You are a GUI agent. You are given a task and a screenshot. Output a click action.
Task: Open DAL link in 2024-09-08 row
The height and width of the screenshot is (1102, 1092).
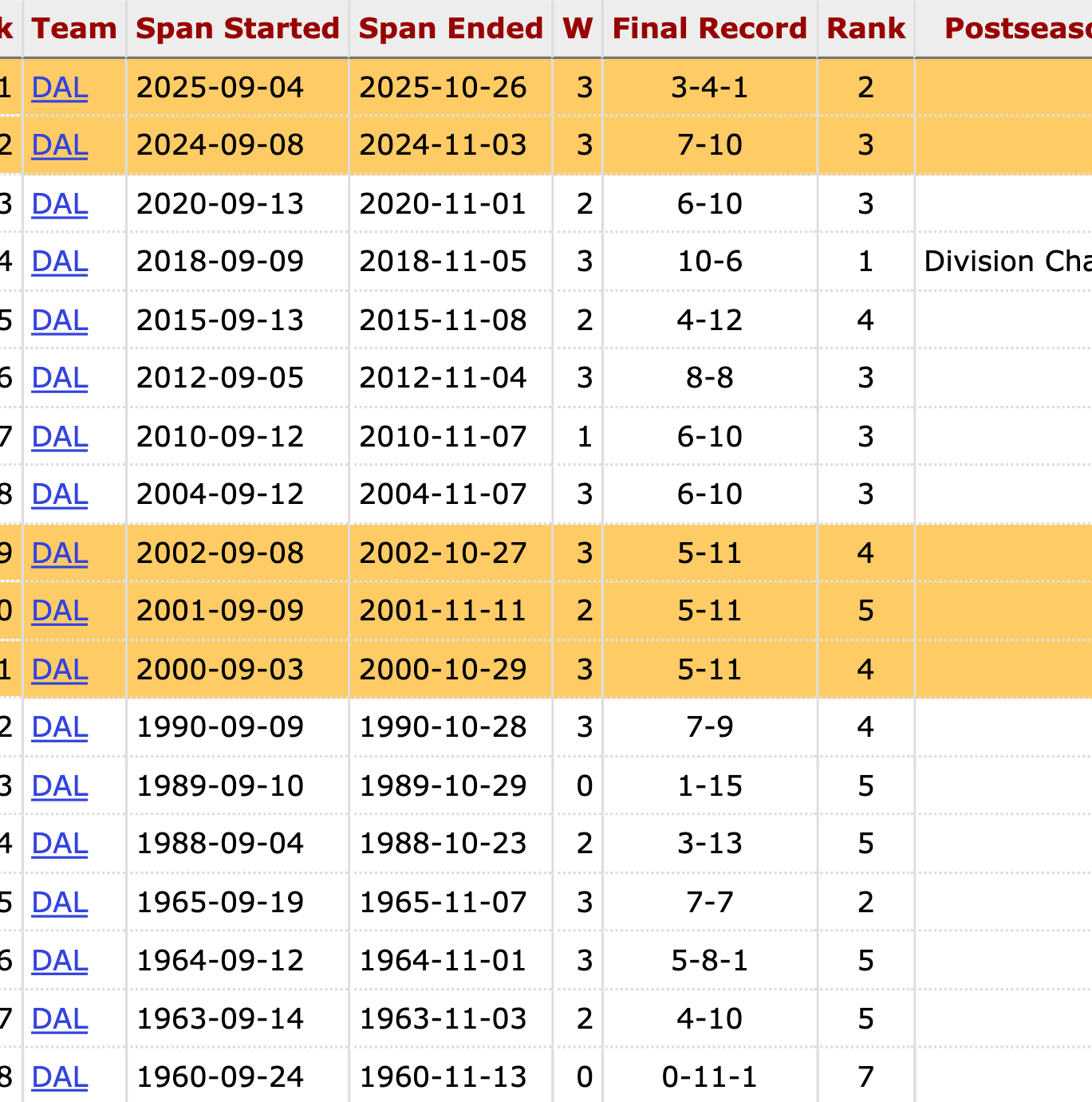pos(59,145)
